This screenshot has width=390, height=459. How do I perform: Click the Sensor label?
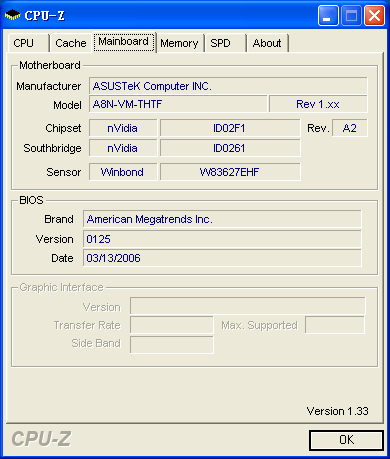[64, 172]
